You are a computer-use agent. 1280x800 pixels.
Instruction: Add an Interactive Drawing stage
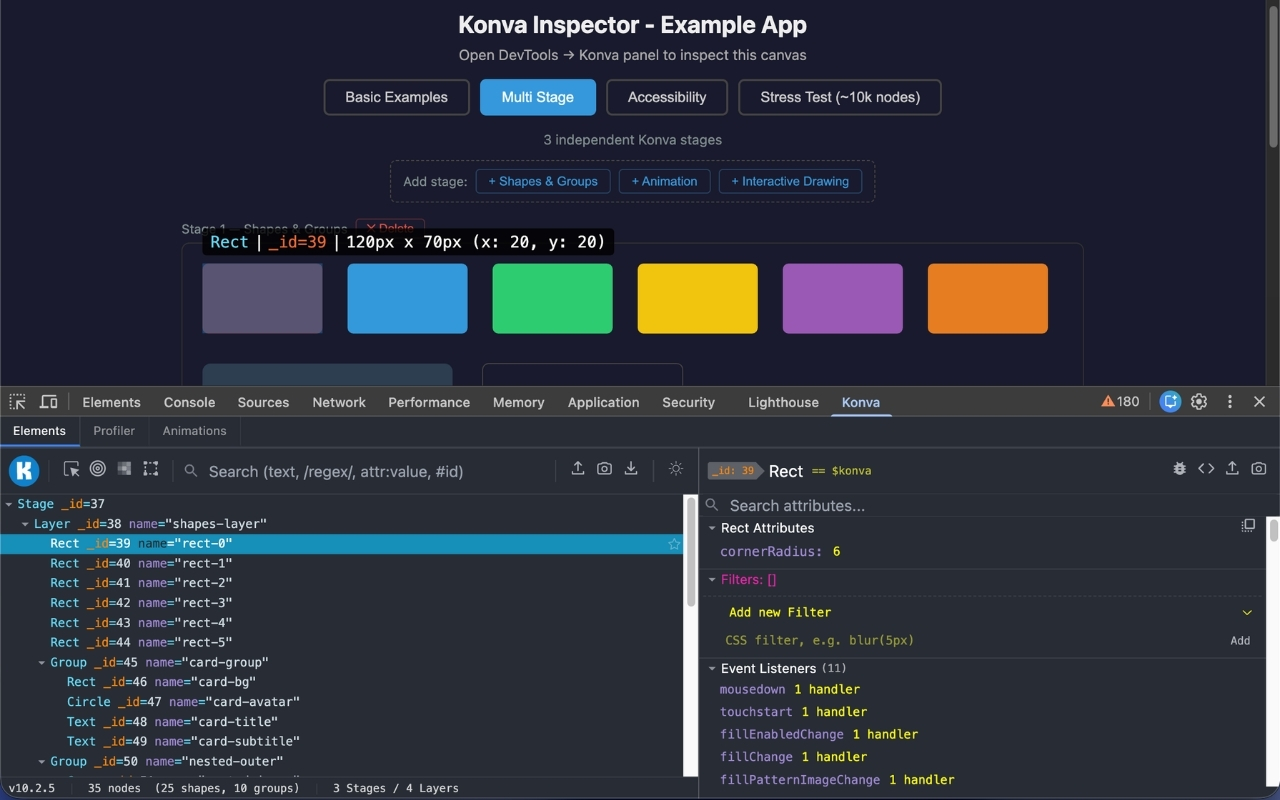(x=790, y=181)
